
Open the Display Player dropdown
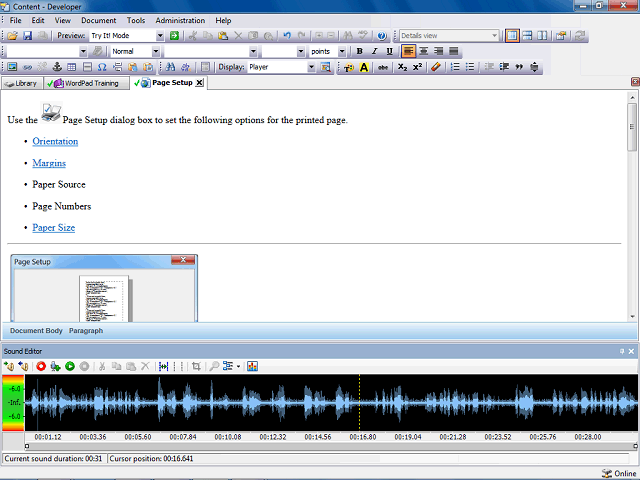click(311, 67)
